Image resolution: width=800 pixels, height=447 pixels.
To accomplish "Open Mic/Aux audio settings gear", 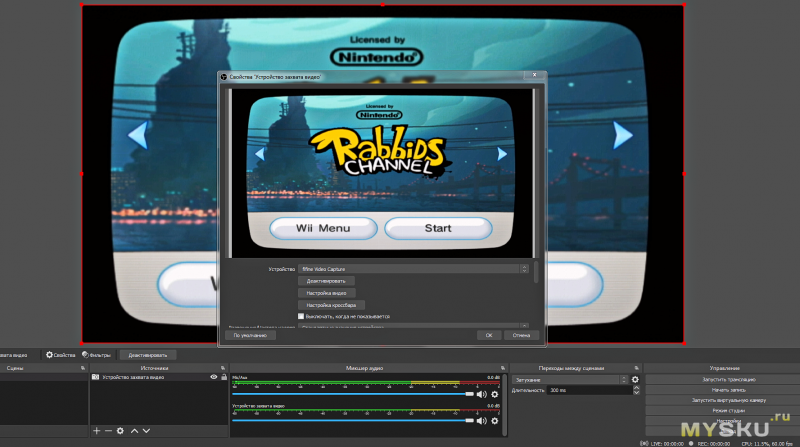I will point(494,394).
